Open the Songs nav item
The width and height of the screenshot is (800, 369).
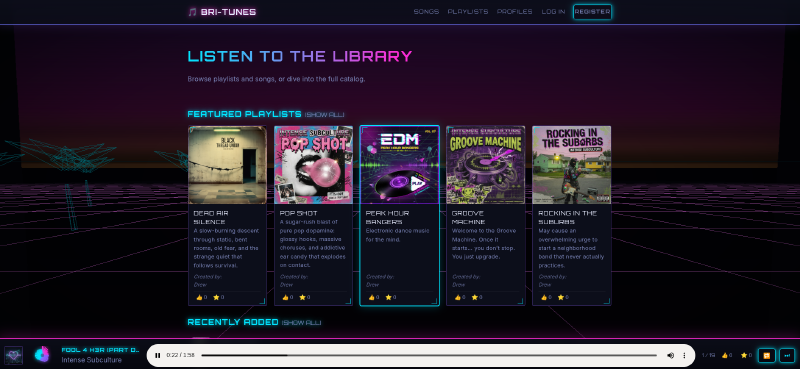426,12
